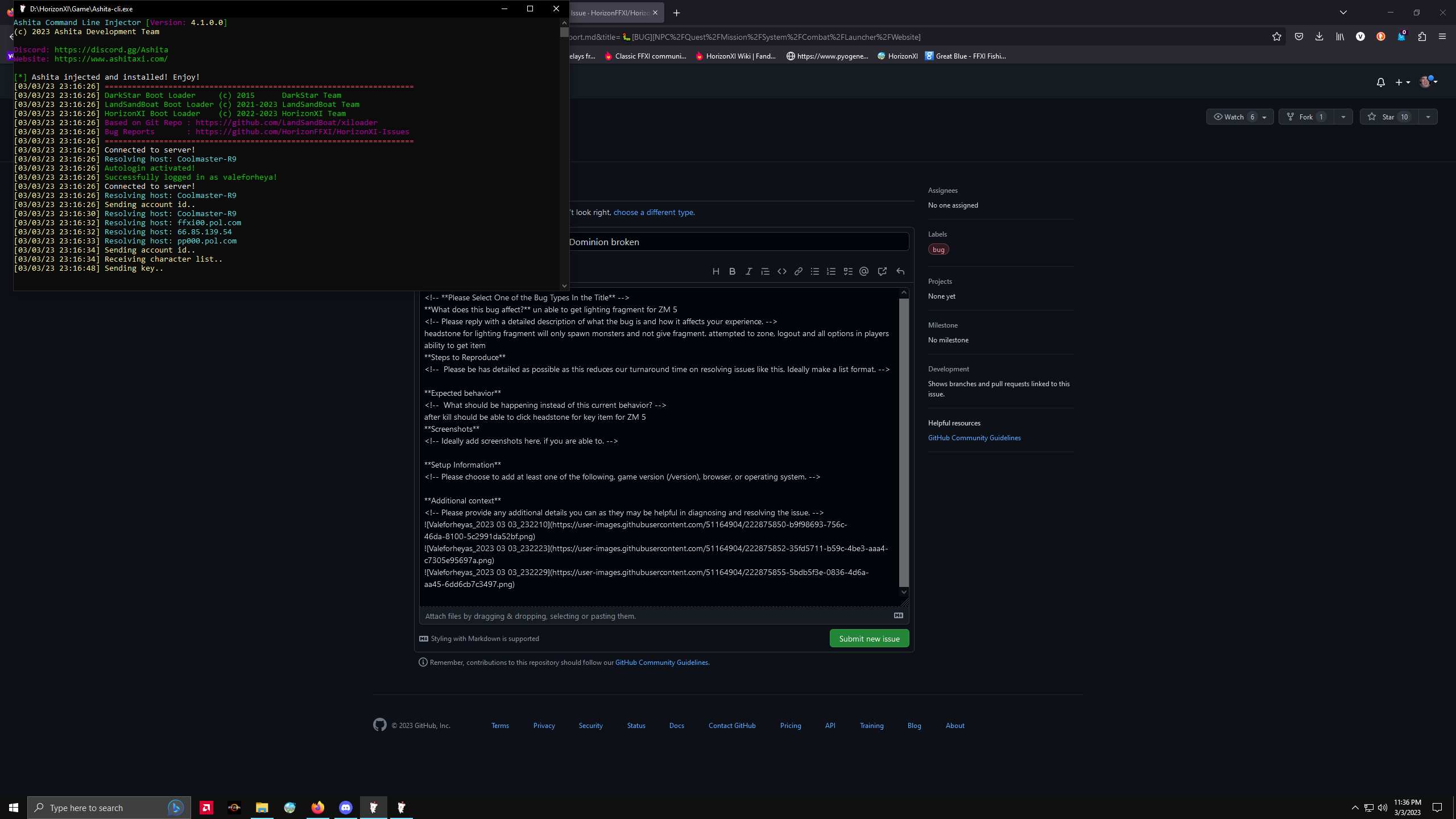Add a task list checklist
The image size is (1456, 819).
pyautogui.click(x=848, y=272)
